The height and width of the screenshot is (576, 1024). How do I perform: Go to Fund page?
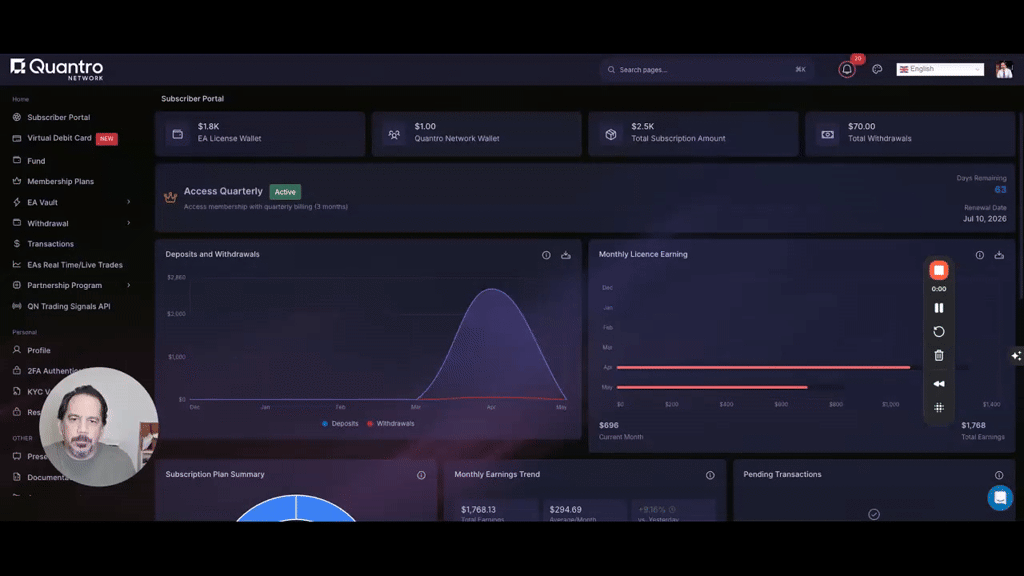click(36, 161)
